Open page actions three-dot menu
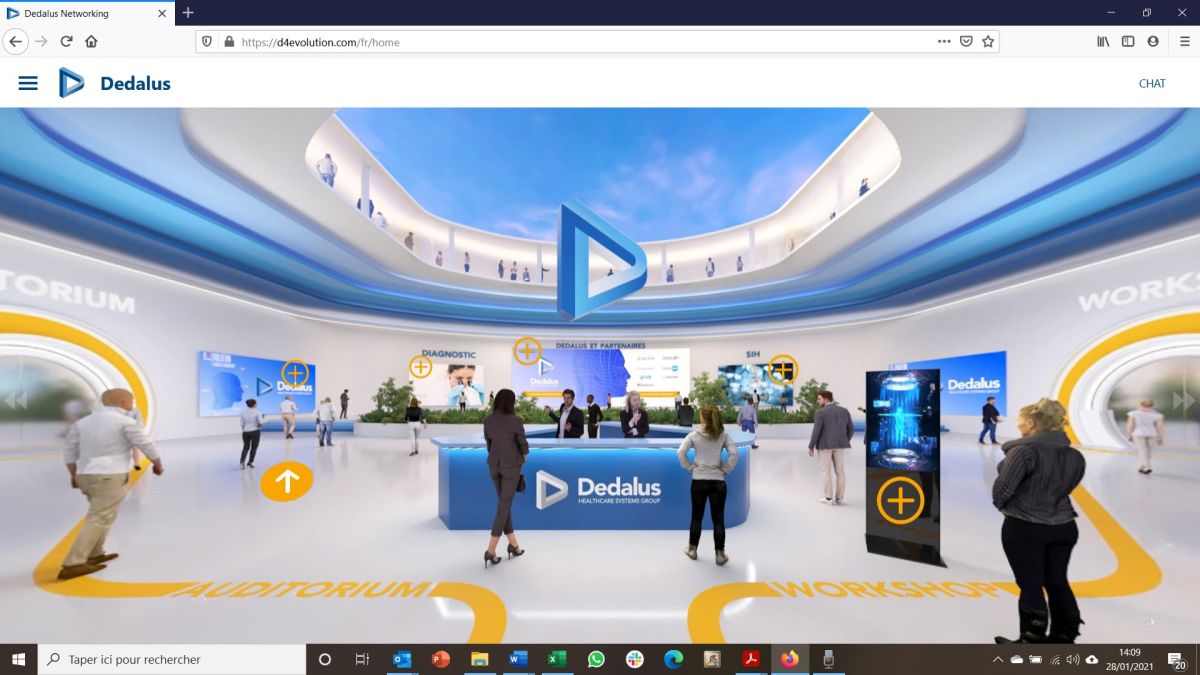Image resolution: width=1200 pixels, height=675 pixels. pos(944,42)
